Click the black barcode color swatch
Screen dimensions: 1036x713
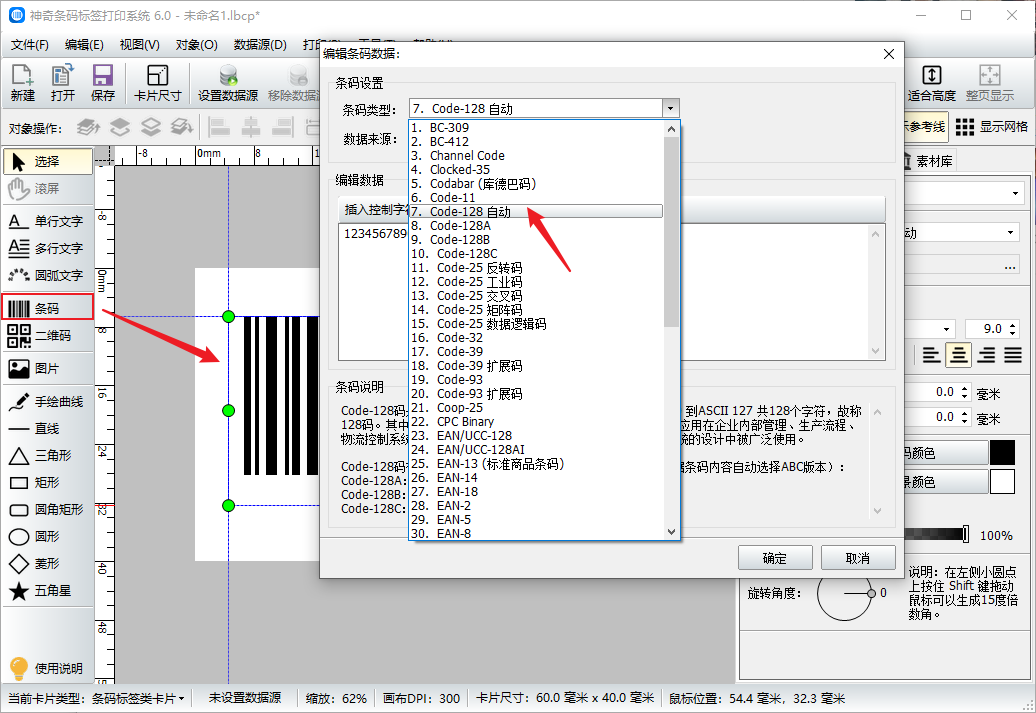coord(1002,453)
